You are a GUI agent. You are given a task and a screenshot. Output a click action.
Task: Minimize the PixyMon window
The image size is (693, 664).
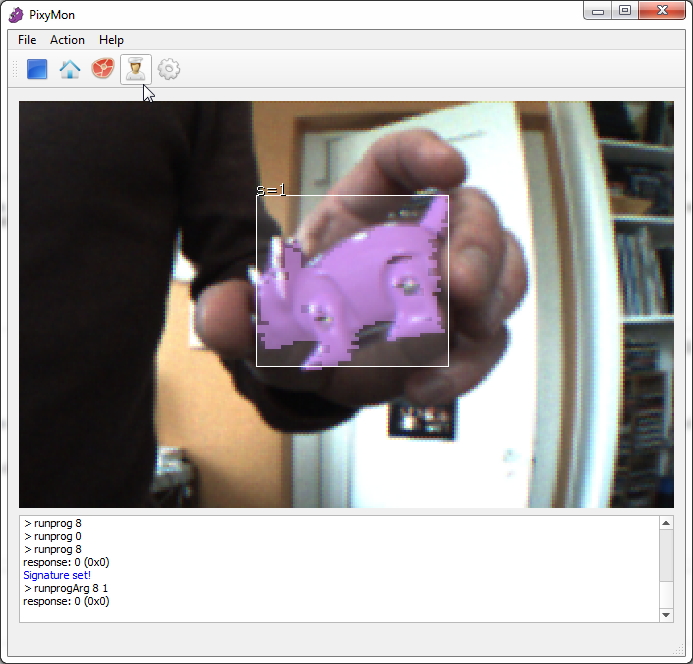pyautogui.click(x=598, y=11)
